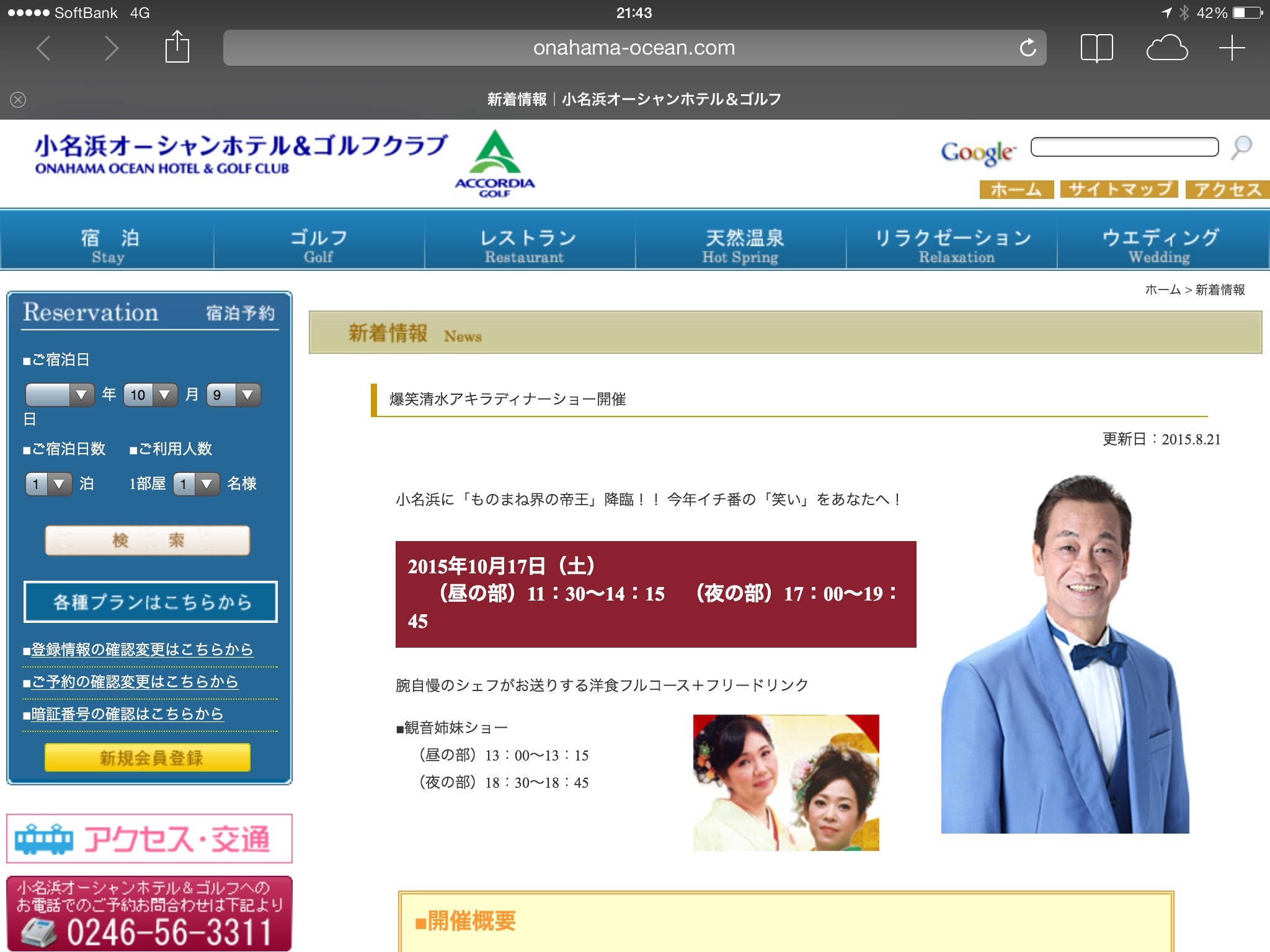The width and height of the screenshot is (1270, 952).
Task: Tap the location arrow status icon
Action: coord(1166,12)
